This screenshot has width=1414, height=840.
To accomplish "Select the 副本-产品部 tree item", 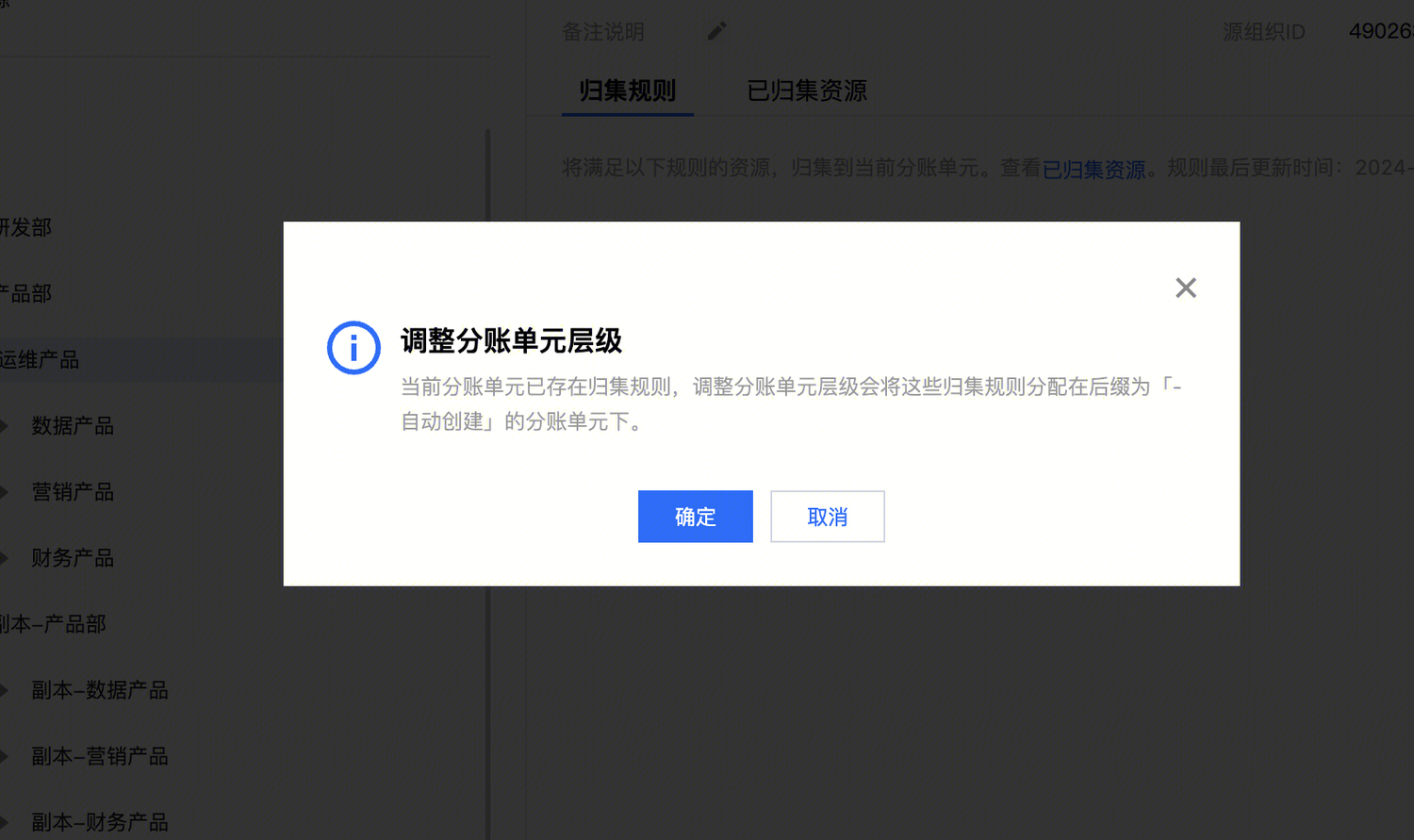I will point(53,624).
